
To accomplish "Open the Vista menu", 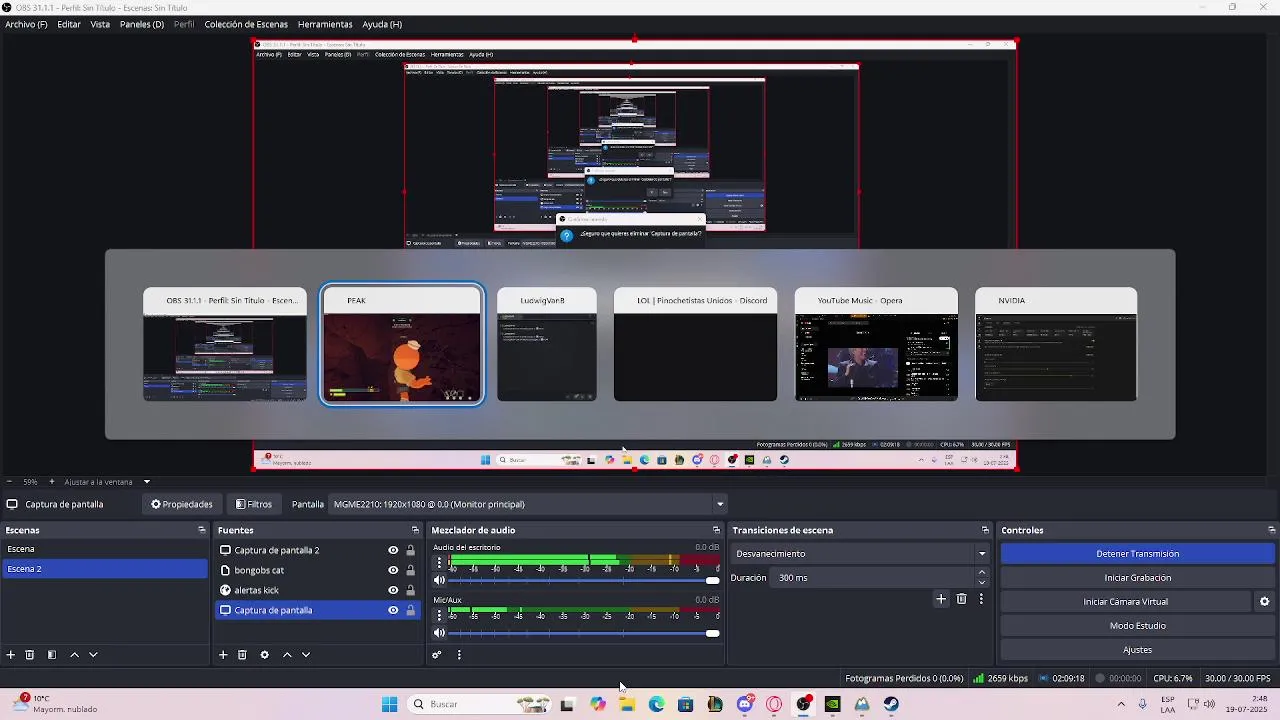I will coord(100,24).
